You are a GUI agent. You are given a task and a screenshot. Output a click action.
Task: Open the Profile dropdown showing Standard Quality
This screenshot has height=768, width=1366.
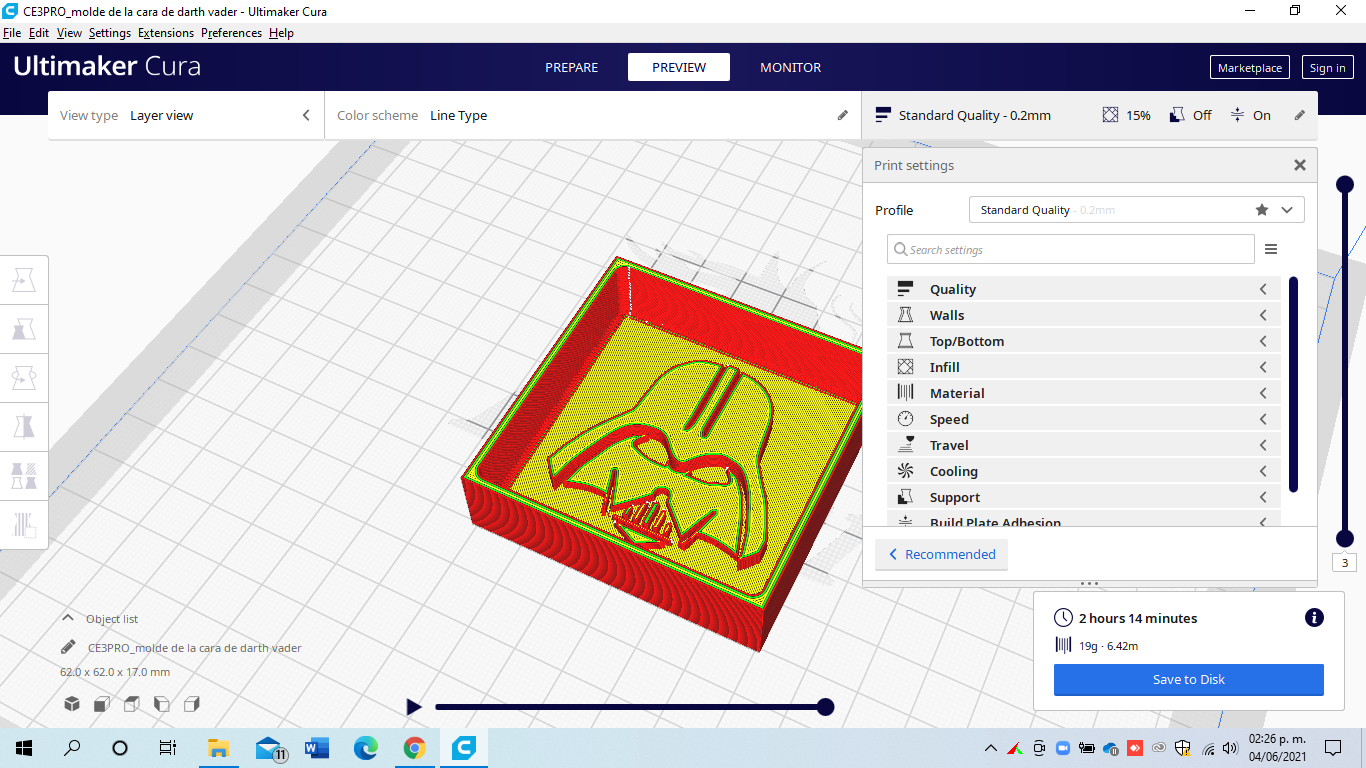pyautogui.click(x=1137, y=210)
